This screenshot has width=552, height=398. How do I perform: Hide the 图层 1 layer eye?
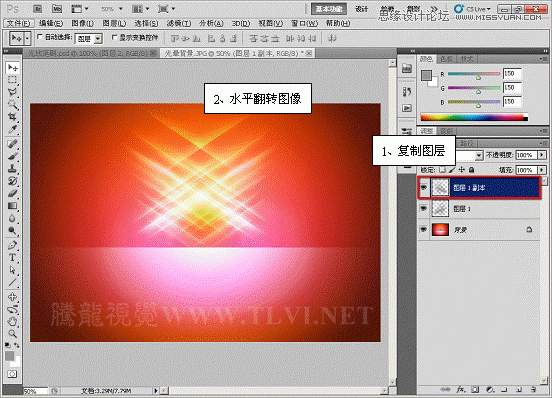[424, 208]
